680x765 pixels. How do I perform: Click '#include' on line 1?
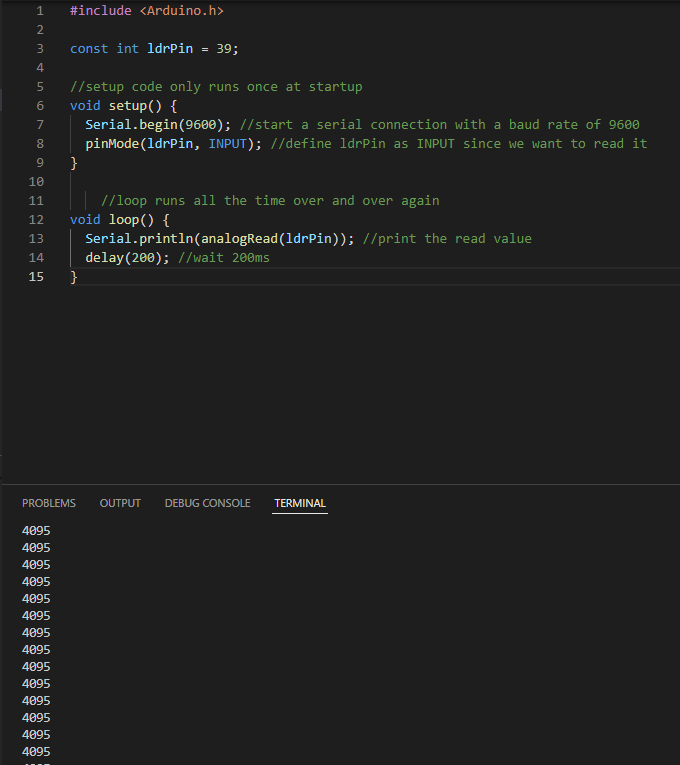coord(100,11)
